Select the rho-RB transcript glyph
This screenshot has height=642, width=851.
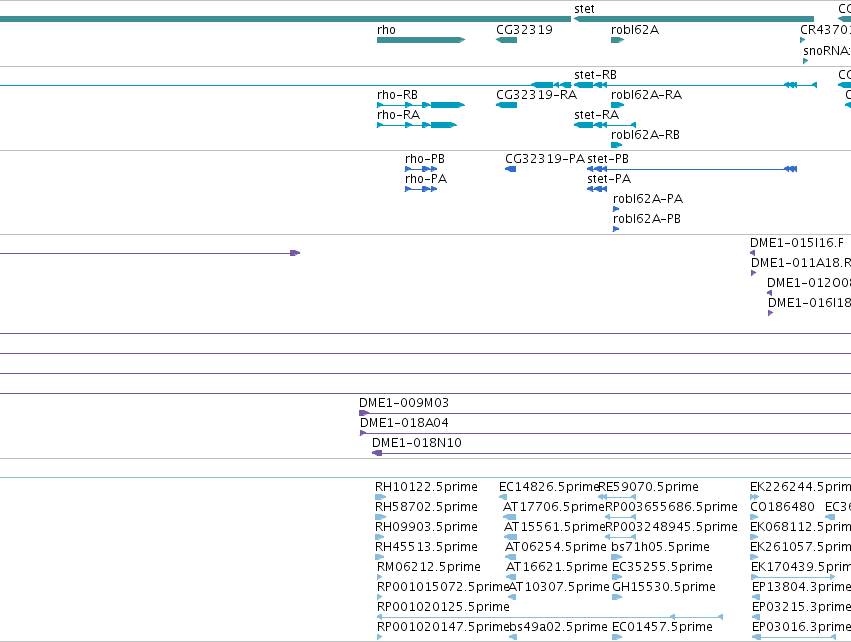(421, 105)
